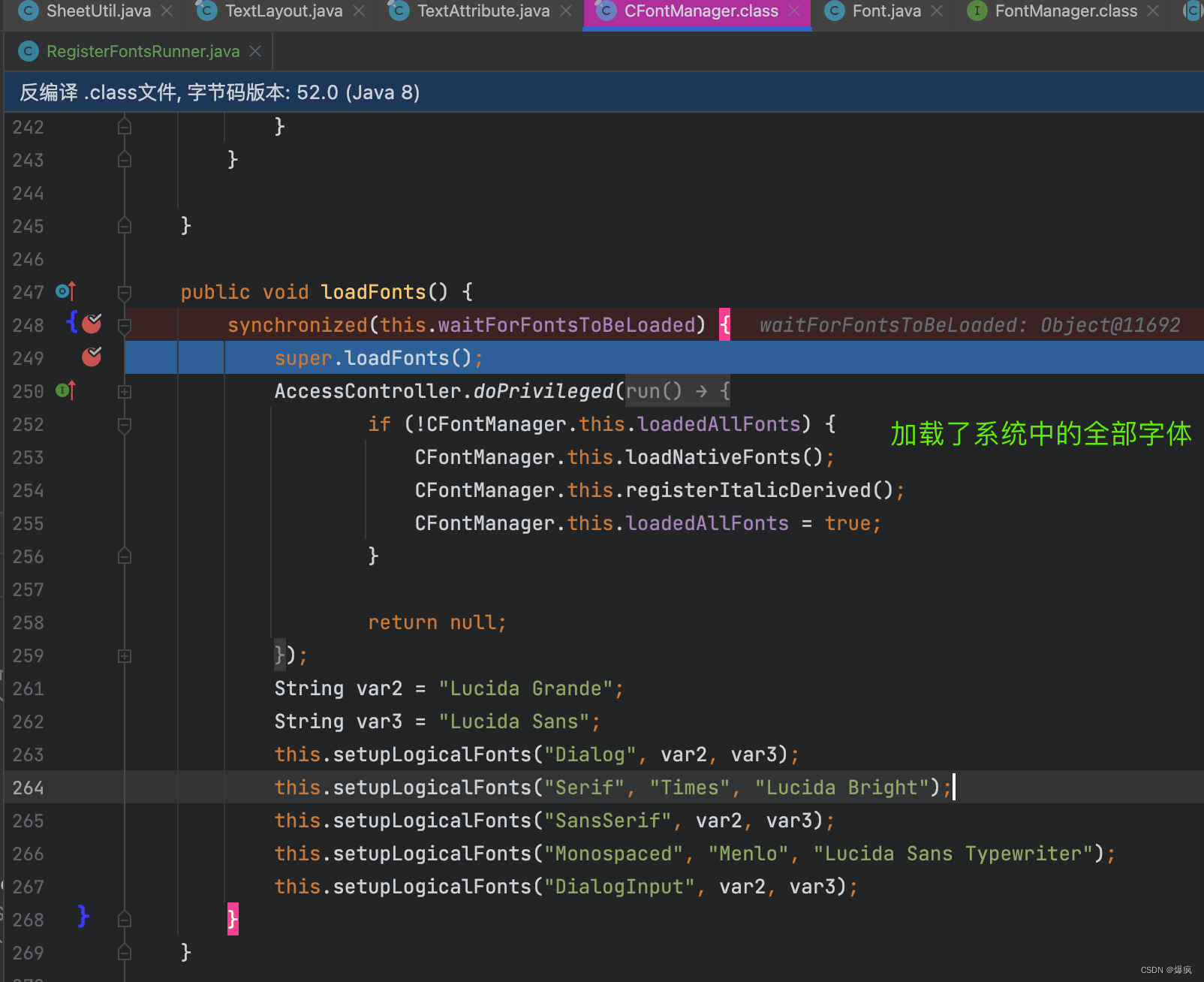Screen dimensions: 1204x982
Task: Click the implements marker on line 250
Action: [x=66, y=390]
